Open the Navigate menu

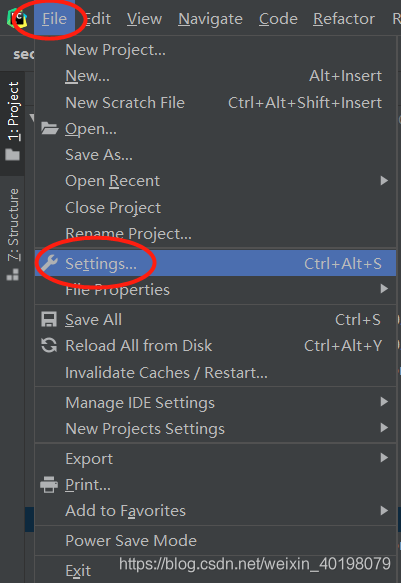click(210, 19)
